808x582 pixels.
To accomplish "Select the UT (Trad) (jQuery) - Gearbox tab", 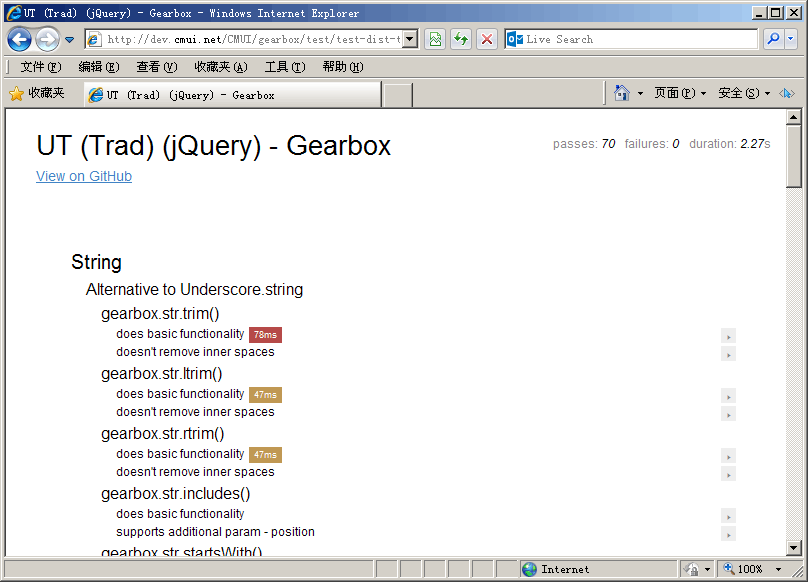I will click(233, 95).
